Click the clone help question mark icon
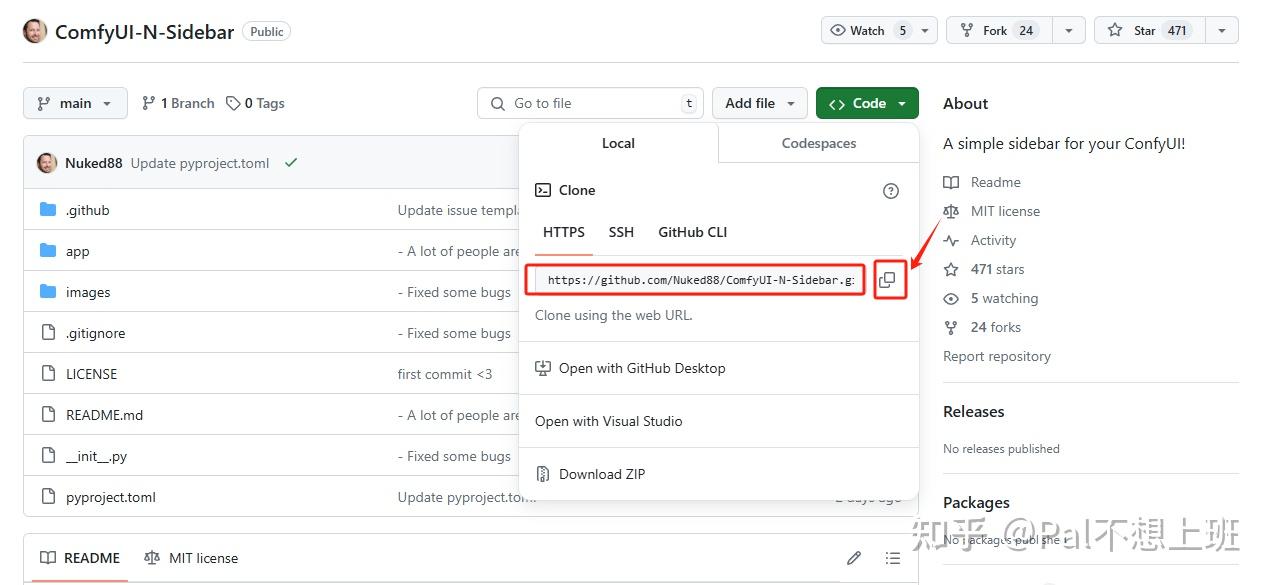 point(891,191)
